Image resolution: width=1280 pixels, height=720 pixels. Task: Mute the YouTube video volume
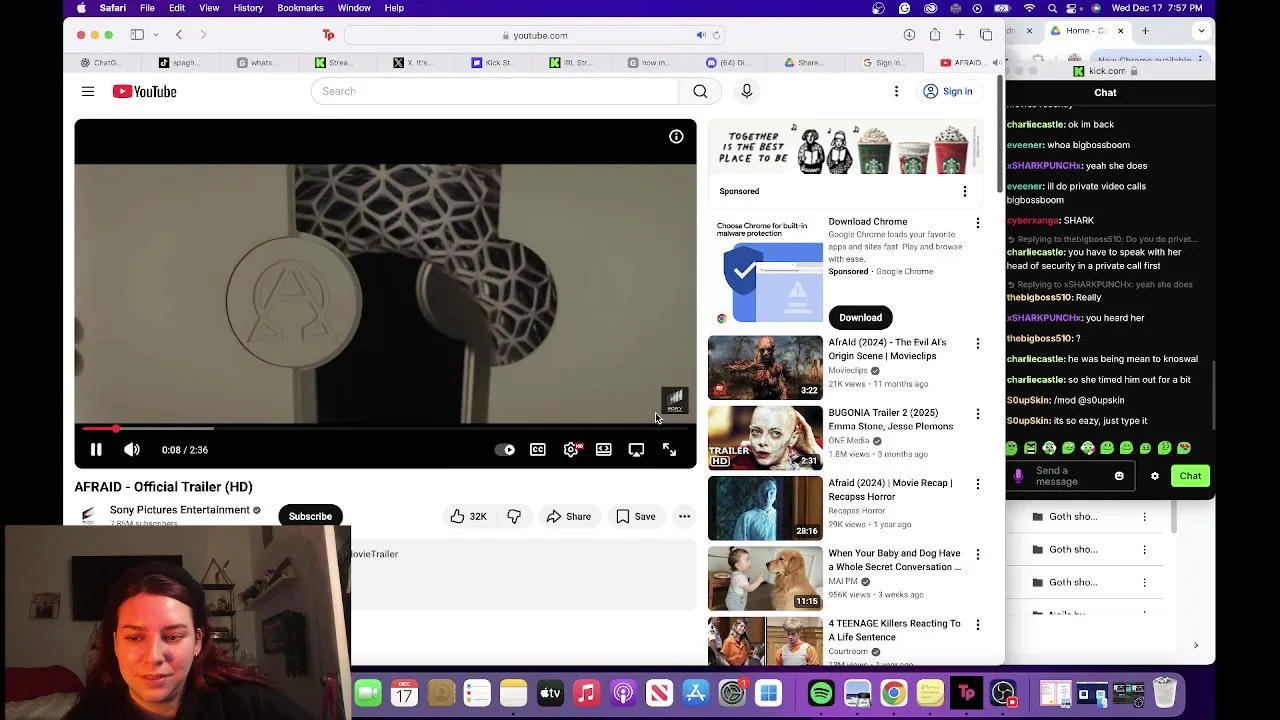132,450
